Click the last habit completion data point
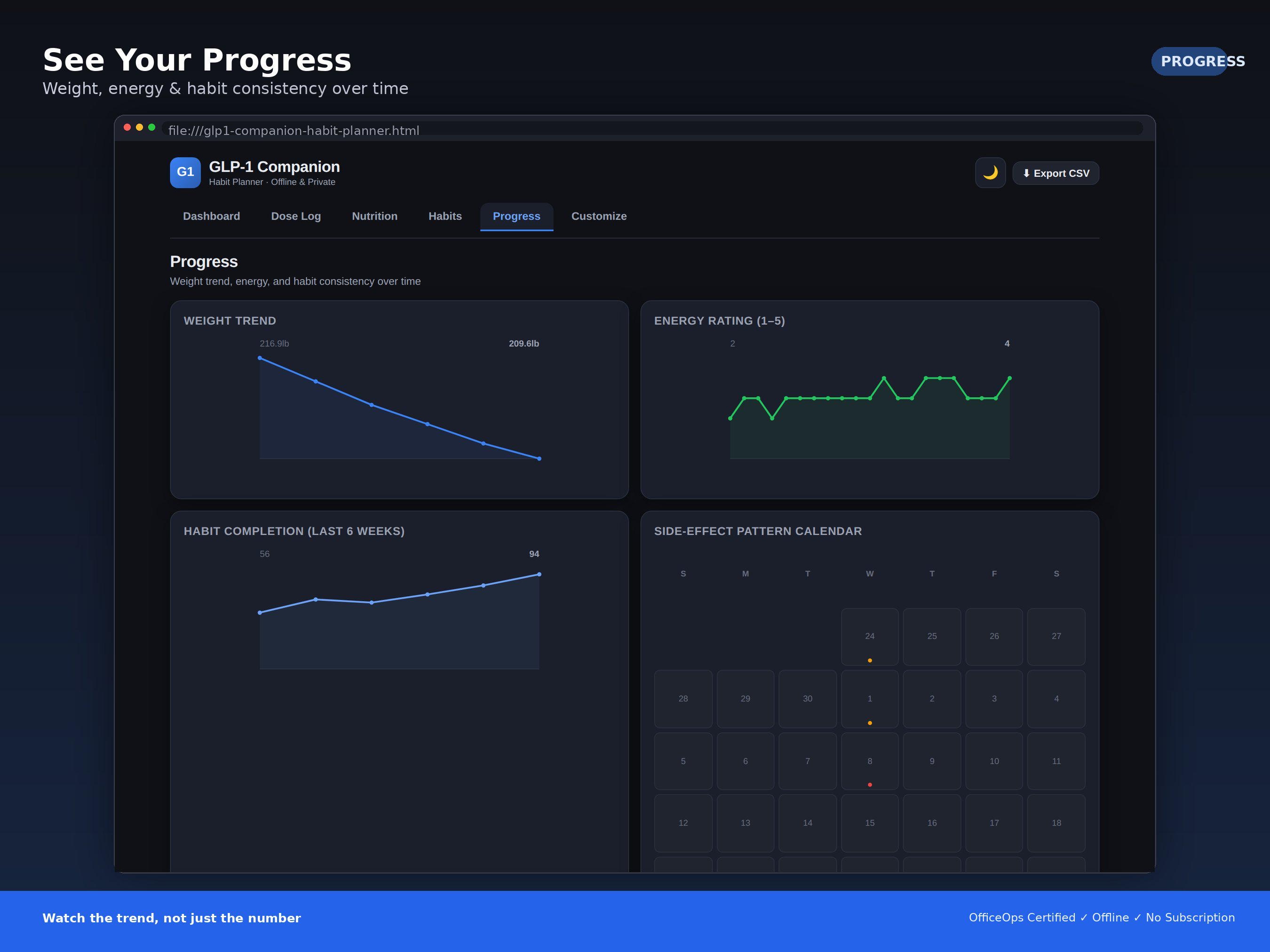Image resolution: width=1270 pixels, height=952 pixels. pos(539,574)
